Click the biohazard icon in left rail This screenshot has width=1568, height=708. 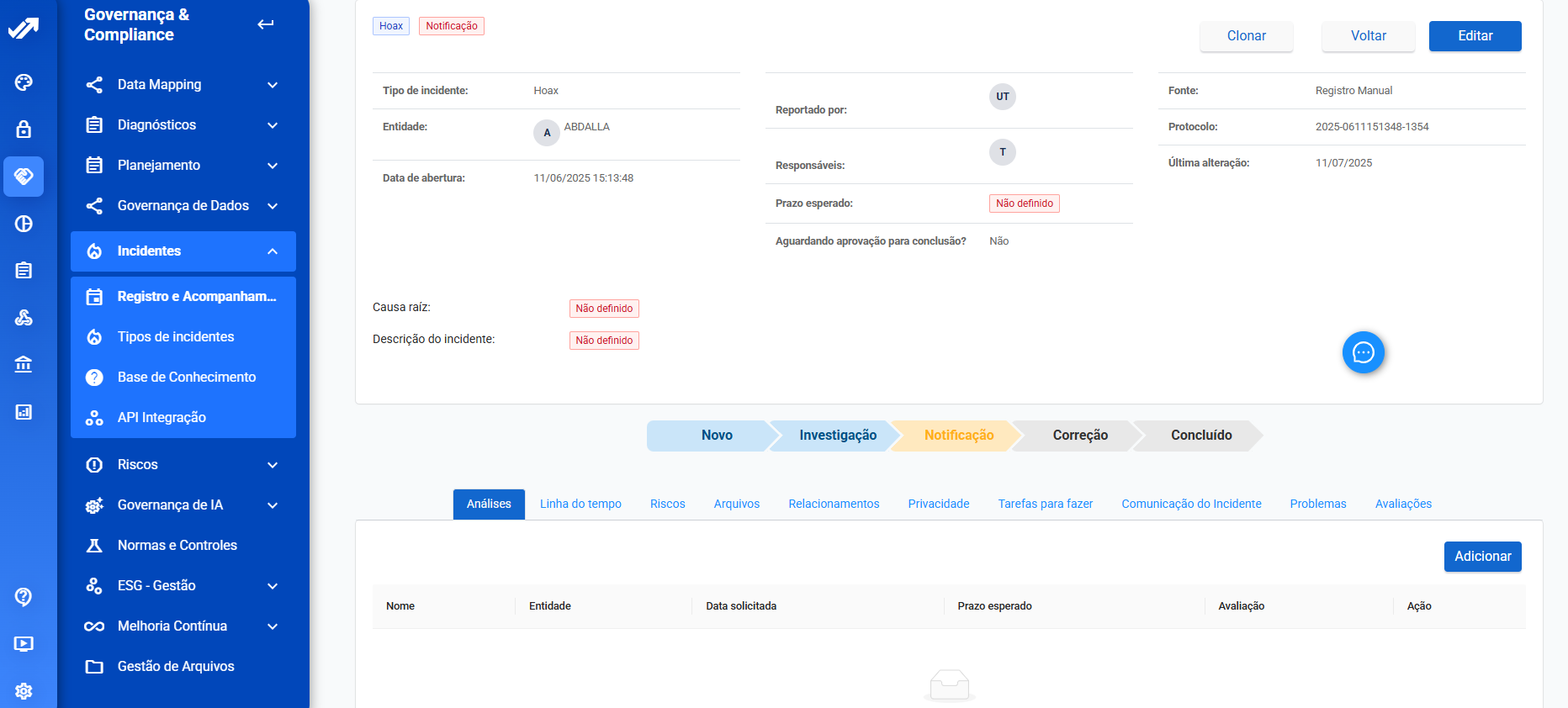point(24,317)
